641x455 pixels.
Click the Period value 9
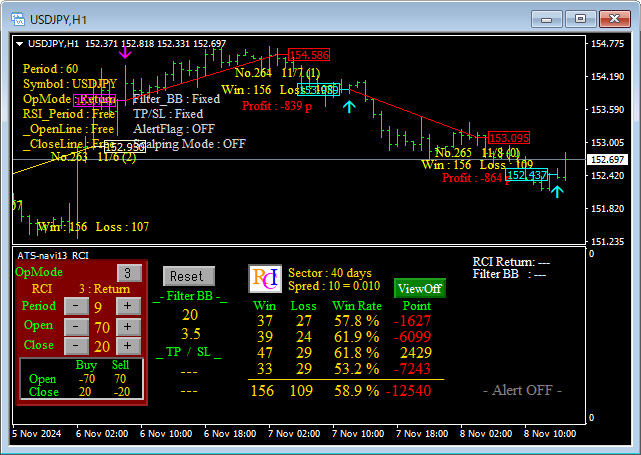click(98, 307)
